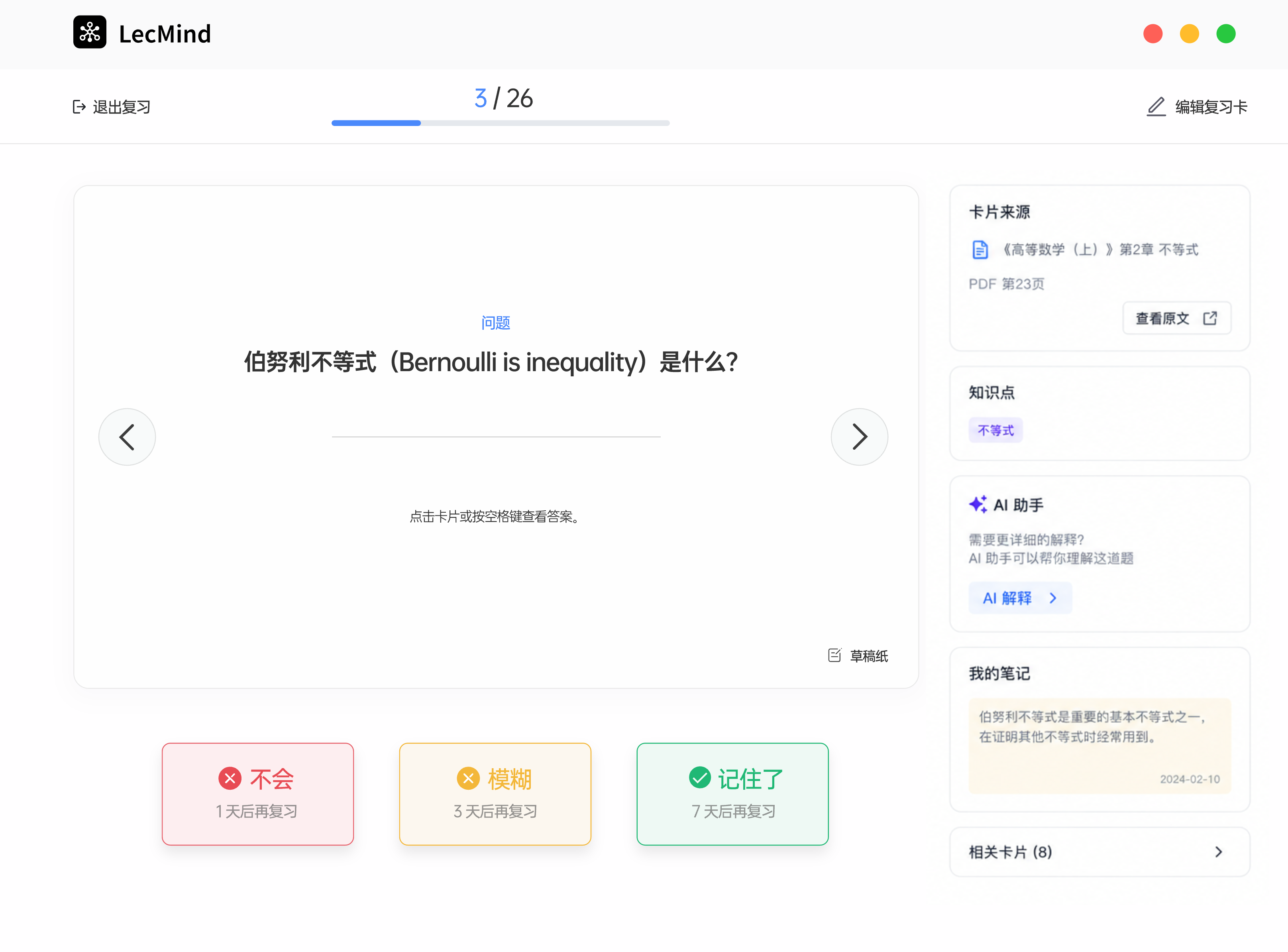Select the 不等式 knowledge point tag

pos(996,430)
